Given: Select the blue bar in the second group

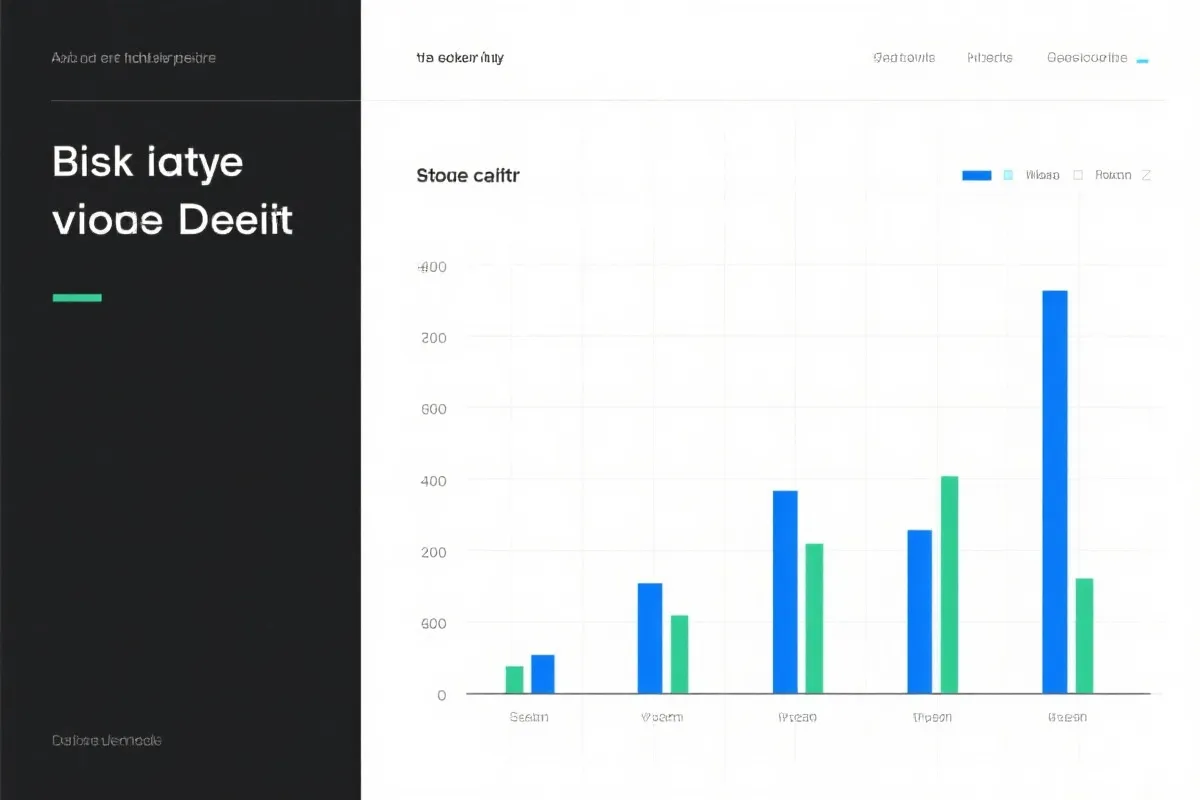Looking at the screenshot, I should tap(650, 637).
